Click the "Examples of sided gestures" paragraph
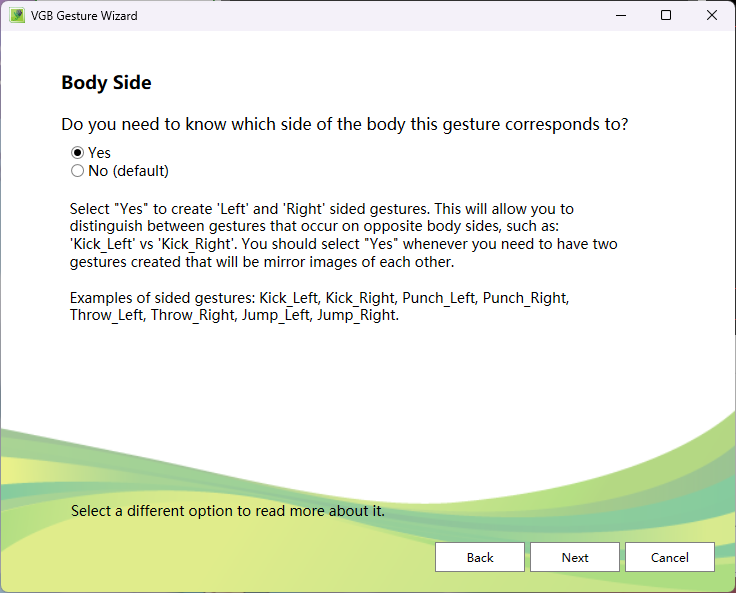Image resolution: width=736 pixels, height=593 pixels. tap(320, 307)
